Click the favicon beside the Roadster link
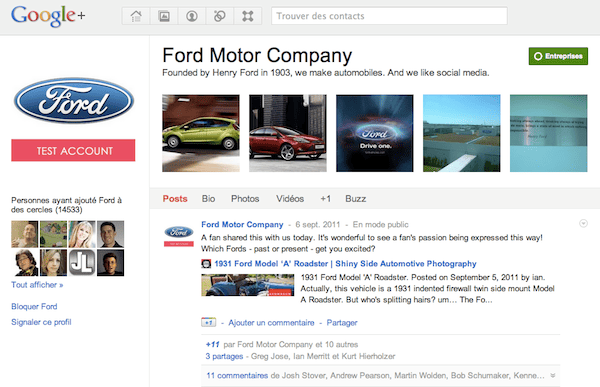Image resolution: width=600 pixels, height=387 pixels. pyautogui.click(x=206, y=263)
